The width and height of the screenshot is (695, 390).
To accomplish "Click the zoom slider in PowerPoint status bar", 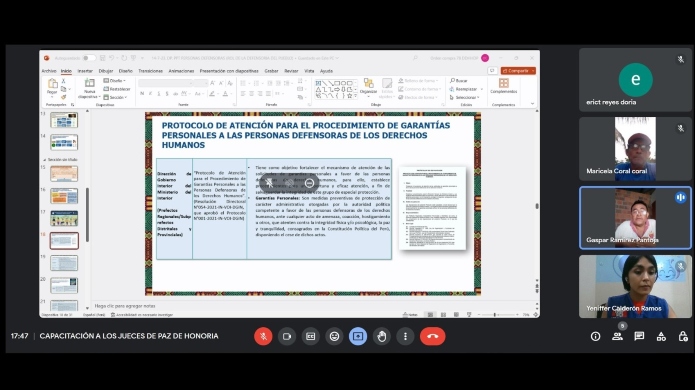I will pyautogui.click(x=499, y=315).
